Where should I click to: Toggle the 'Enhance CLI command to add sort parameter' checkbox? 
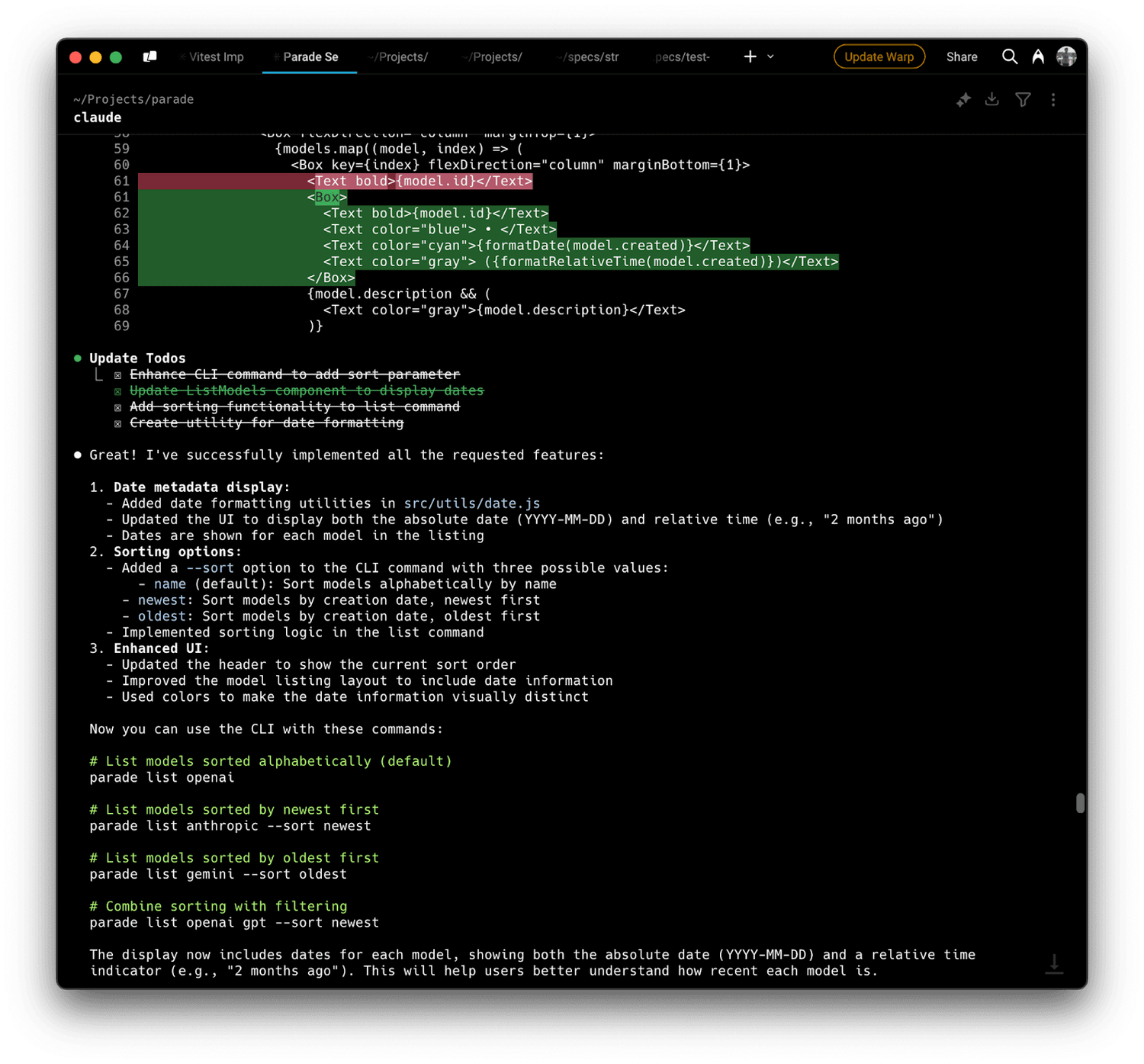pyautogui.click(x=118, y=374)
